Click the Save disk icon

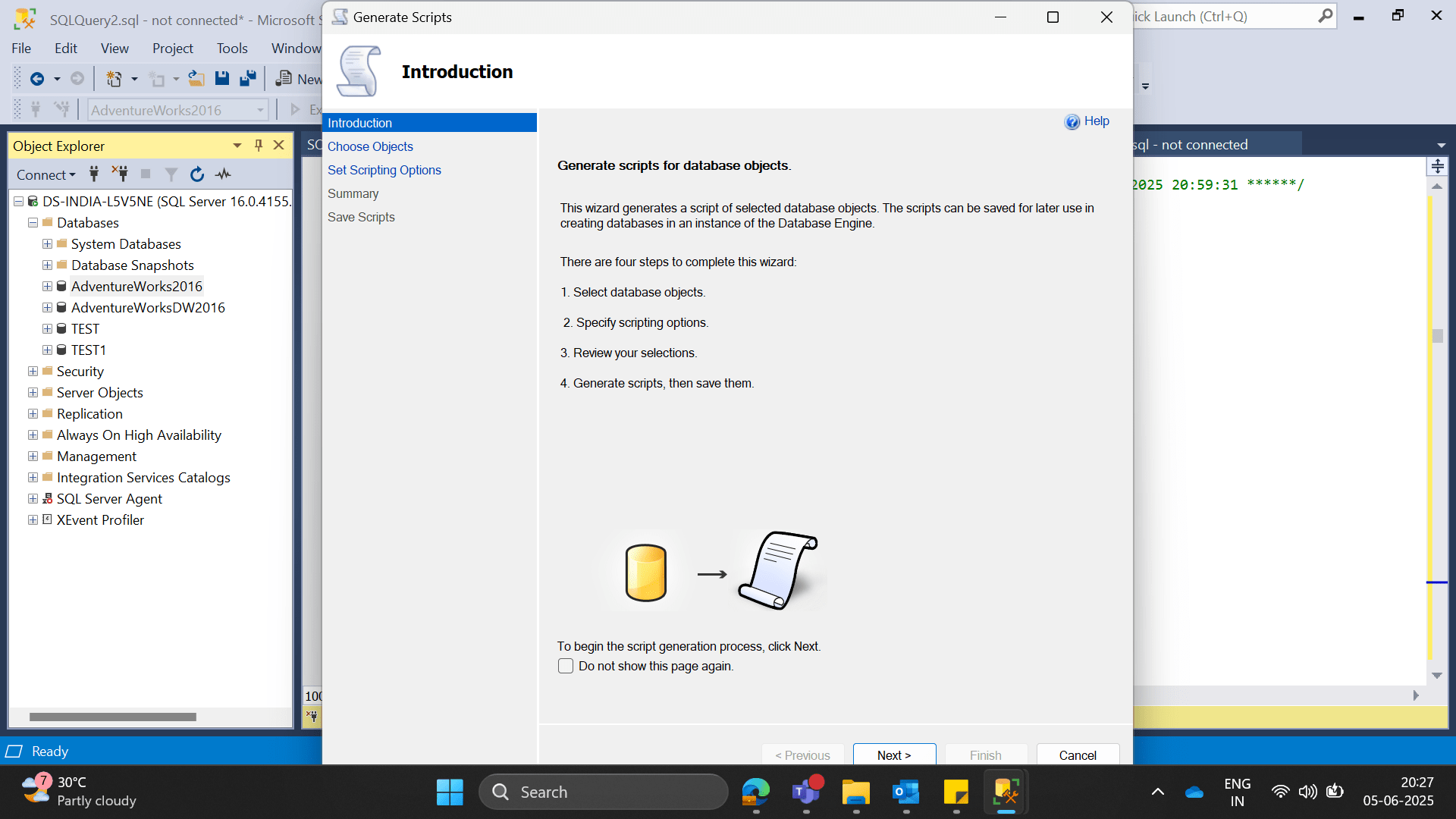[x=222, y=79]
